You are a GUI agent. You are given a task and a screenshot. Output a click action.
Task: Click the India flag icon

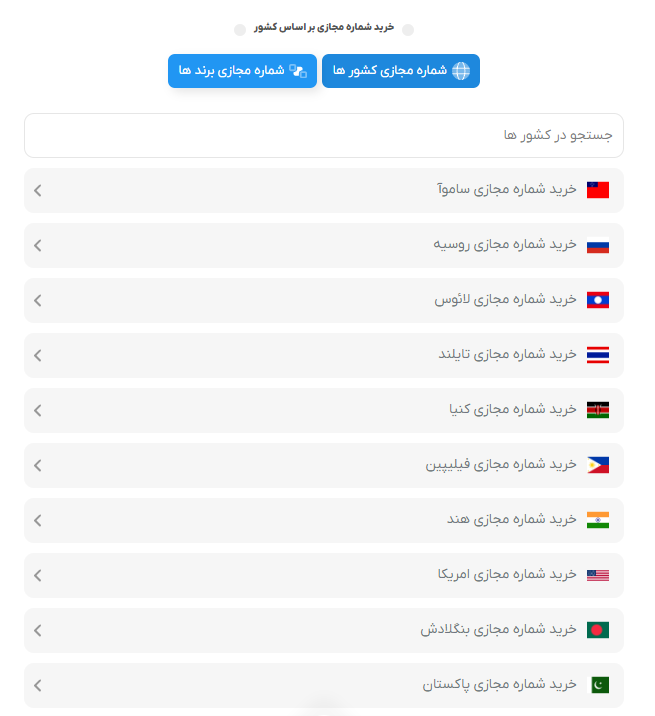[598, 520]
